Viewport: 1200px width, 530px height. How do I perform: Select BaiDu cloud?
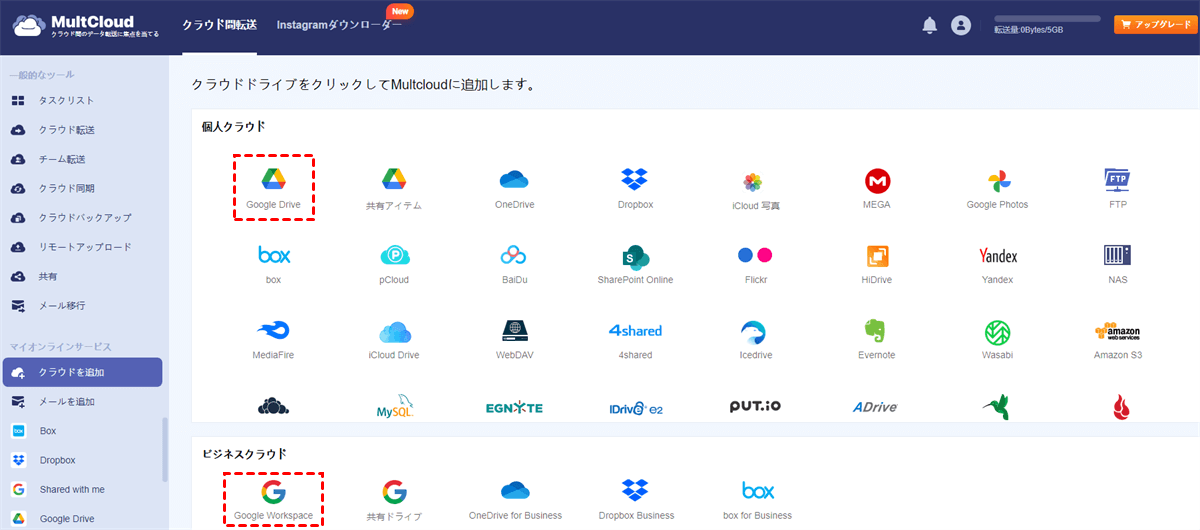pyautogui.click(x=514, y=263)
